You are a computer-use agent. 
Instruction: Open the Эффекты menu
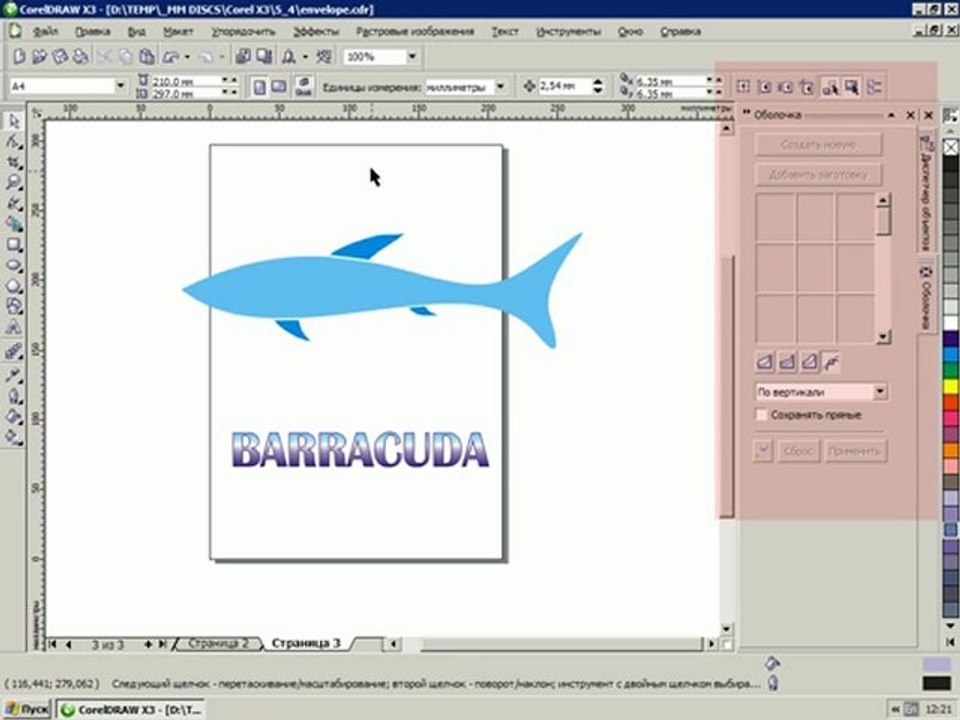click(x=315, y=31)
